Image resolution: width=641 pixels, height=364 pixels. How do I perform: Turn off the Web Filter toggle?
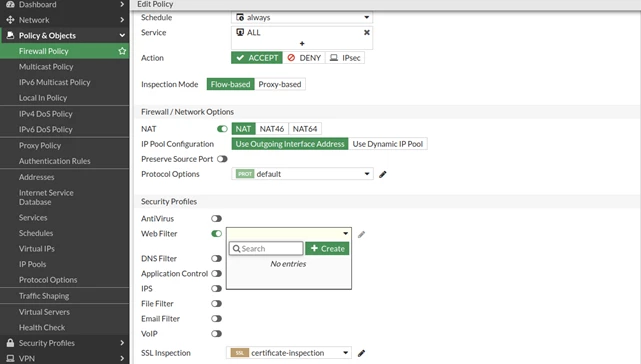pos(216,234)
